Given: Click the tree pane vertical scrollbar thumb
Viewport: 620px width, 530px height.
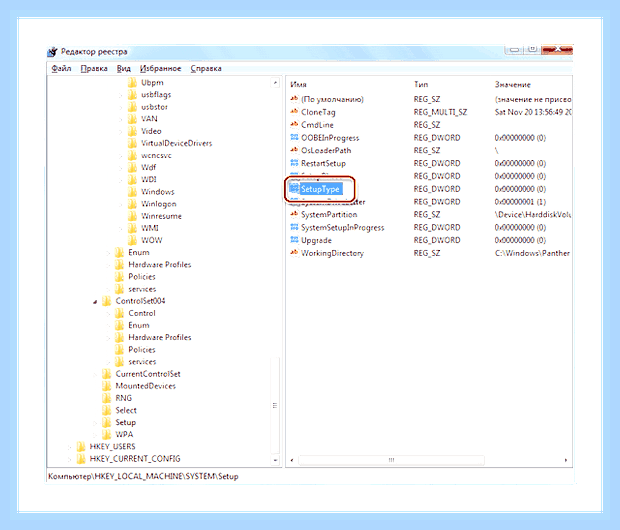Looking at the screenshot, I should [275, 405].
